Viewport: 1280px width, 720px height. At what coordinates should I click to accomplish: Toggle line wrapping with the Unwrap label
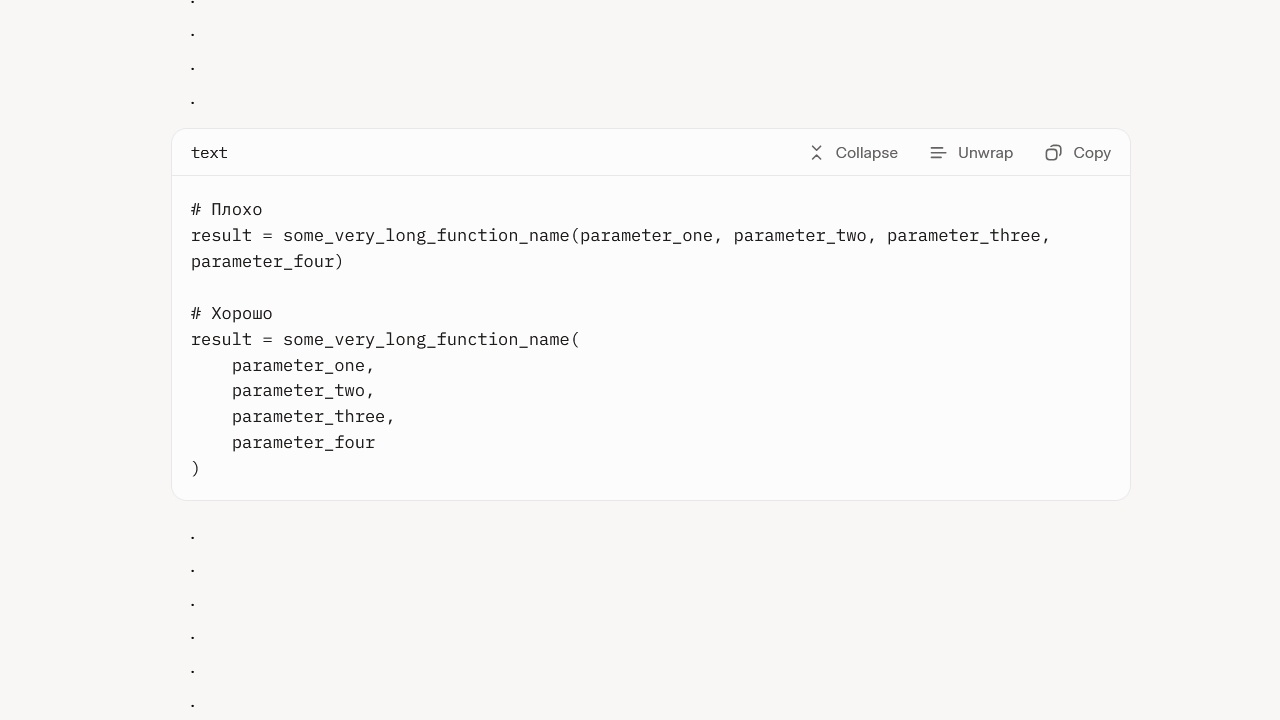click(x=985, y=153)
